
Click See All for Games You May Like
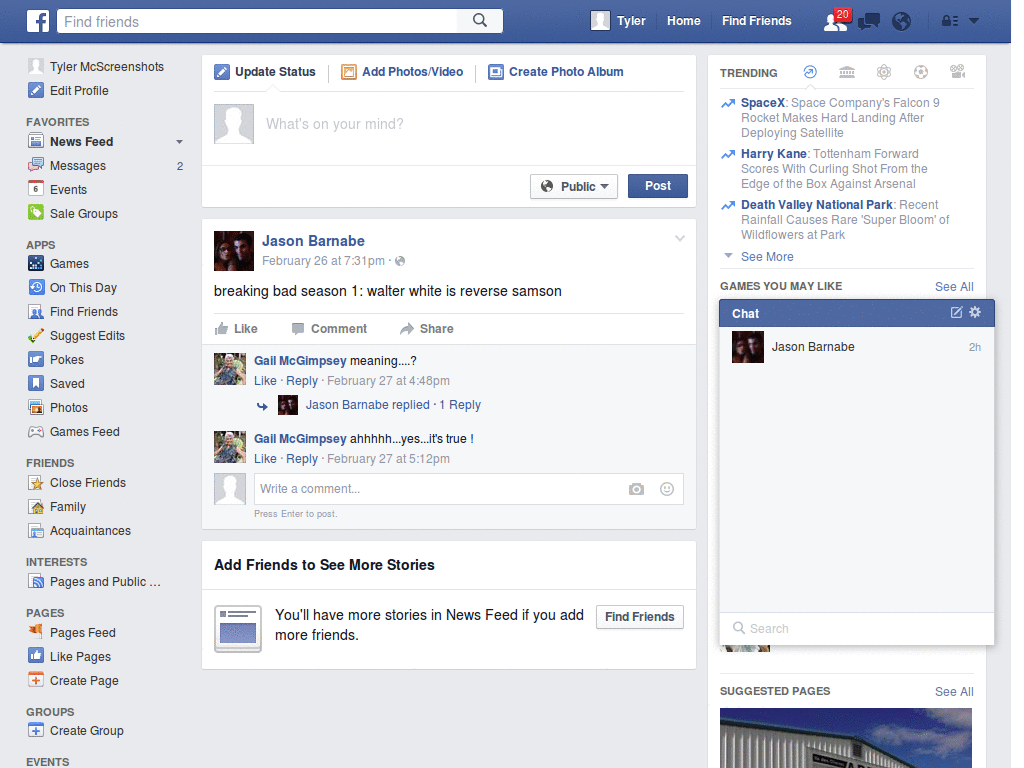(x=954, y=287)
